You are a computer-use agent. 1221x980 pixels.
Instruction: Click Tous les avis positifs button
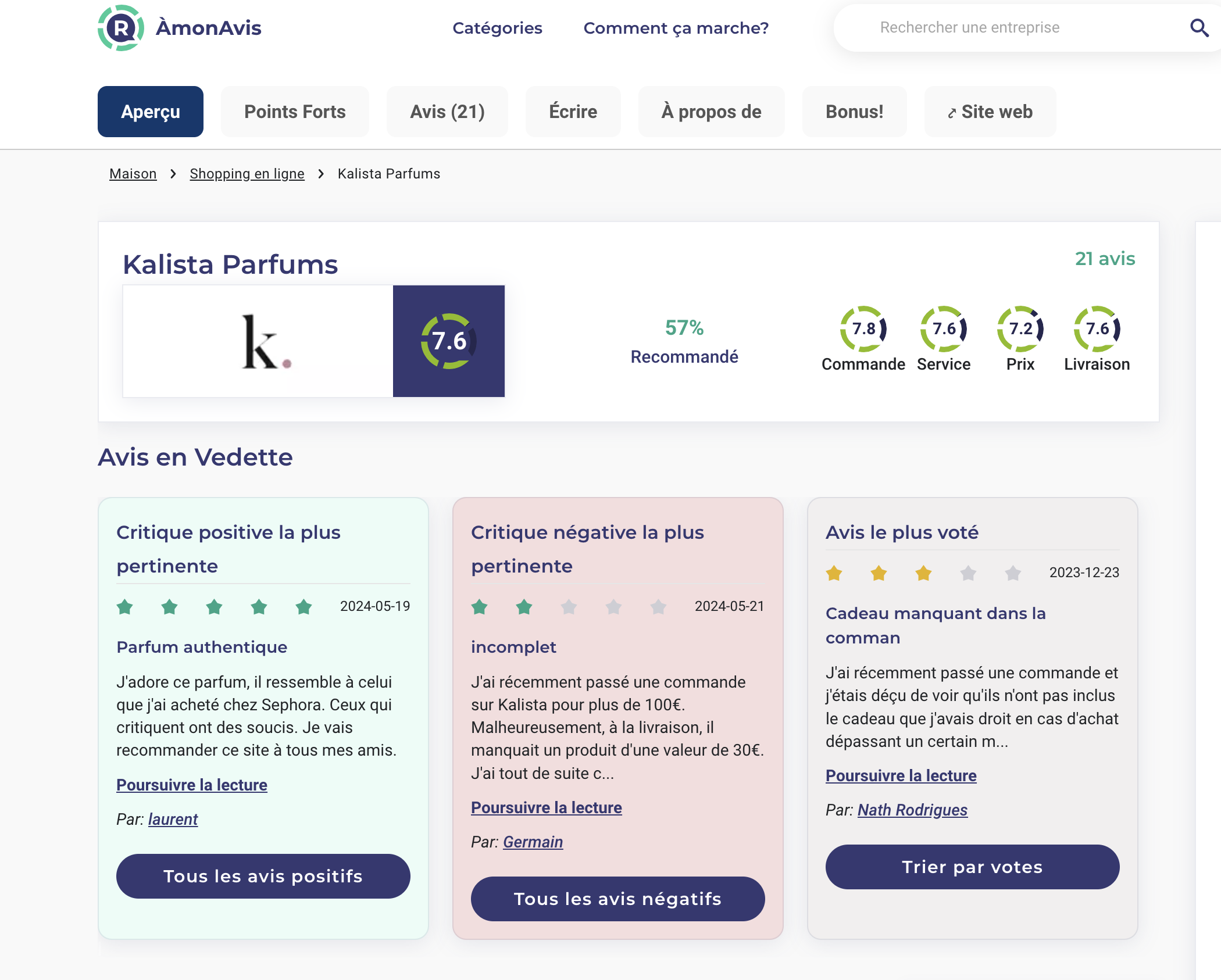tap(263, 876)
